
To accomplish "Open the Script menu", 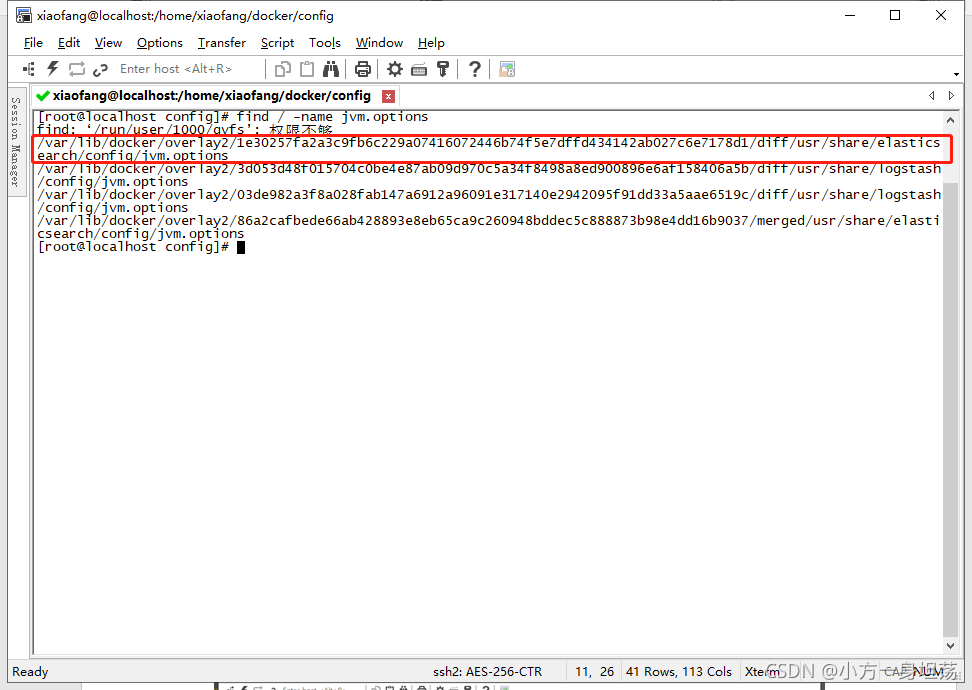I will coord(277,43).
